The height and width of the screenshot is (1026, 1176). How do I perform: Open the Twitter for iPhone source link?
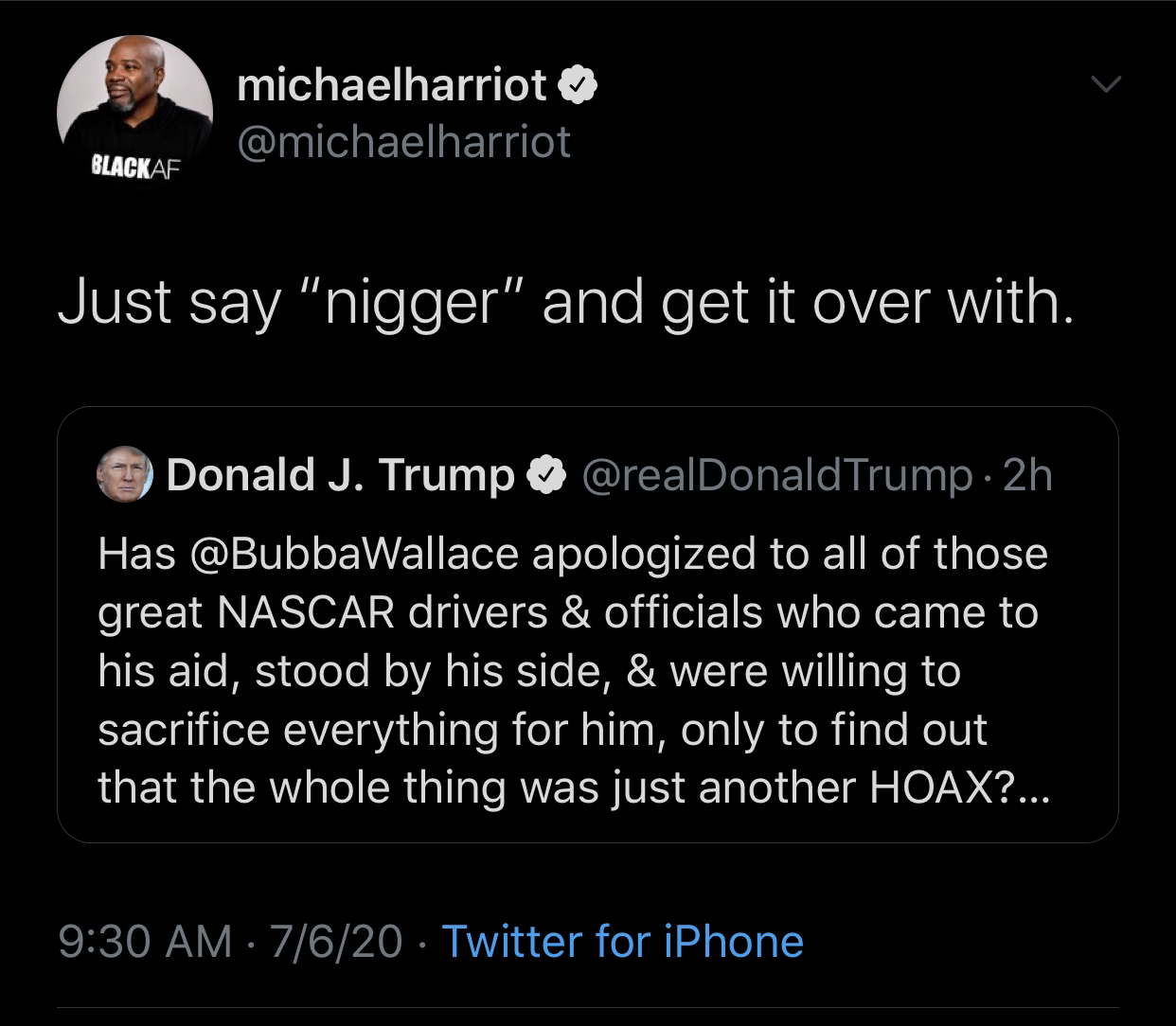(622, 942)
